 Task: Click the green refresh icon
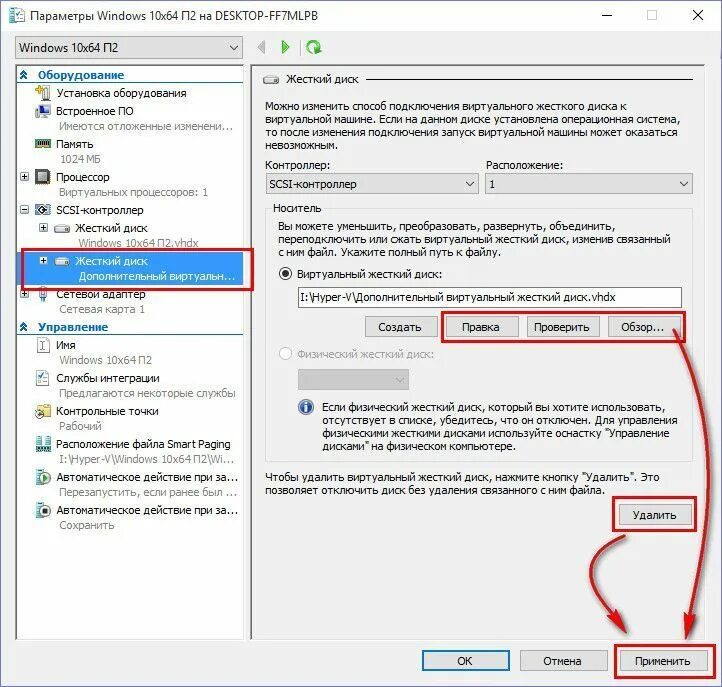coord(314,47)
